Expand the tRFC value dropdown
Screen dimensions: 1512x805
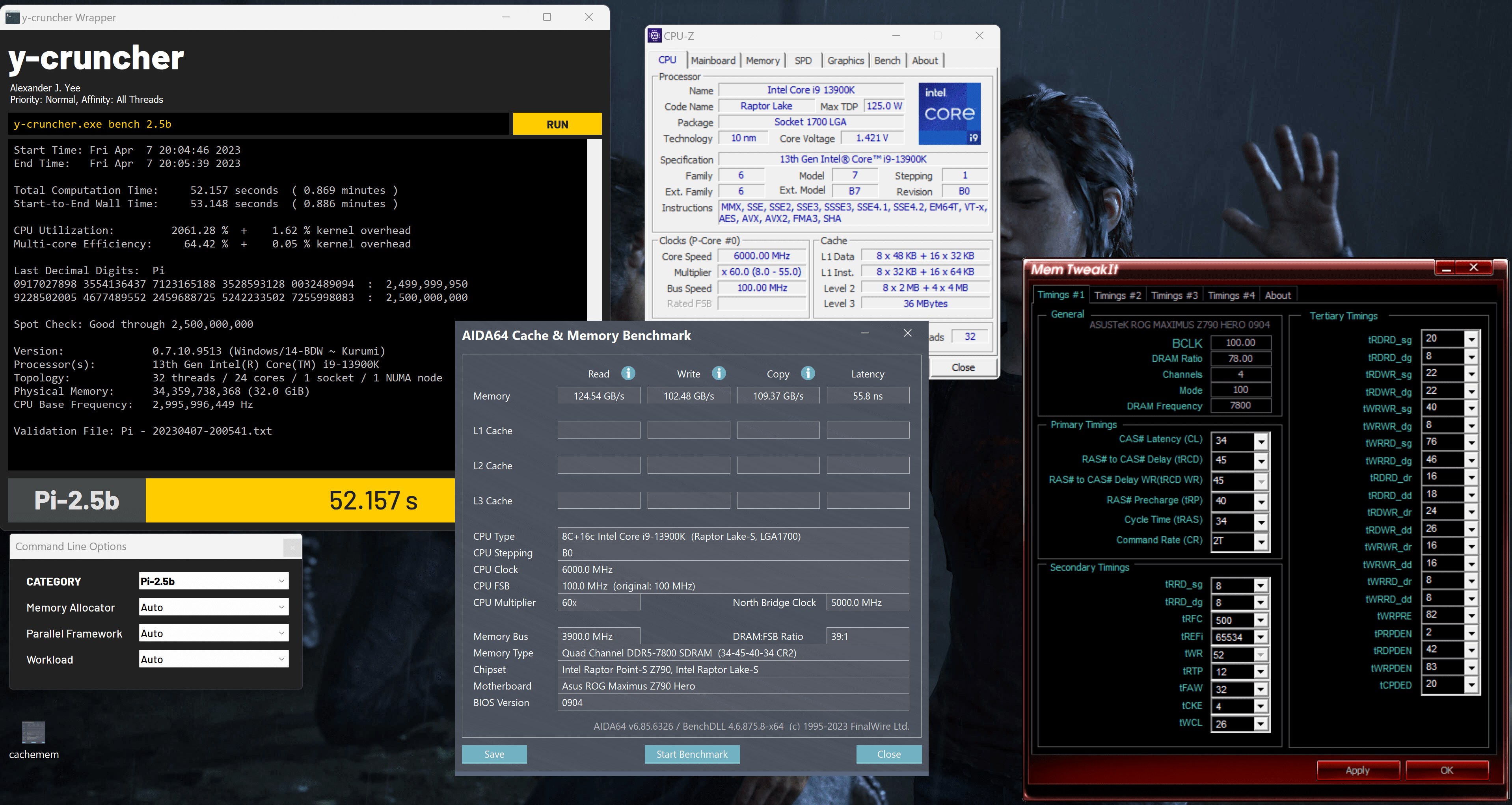1260,620
